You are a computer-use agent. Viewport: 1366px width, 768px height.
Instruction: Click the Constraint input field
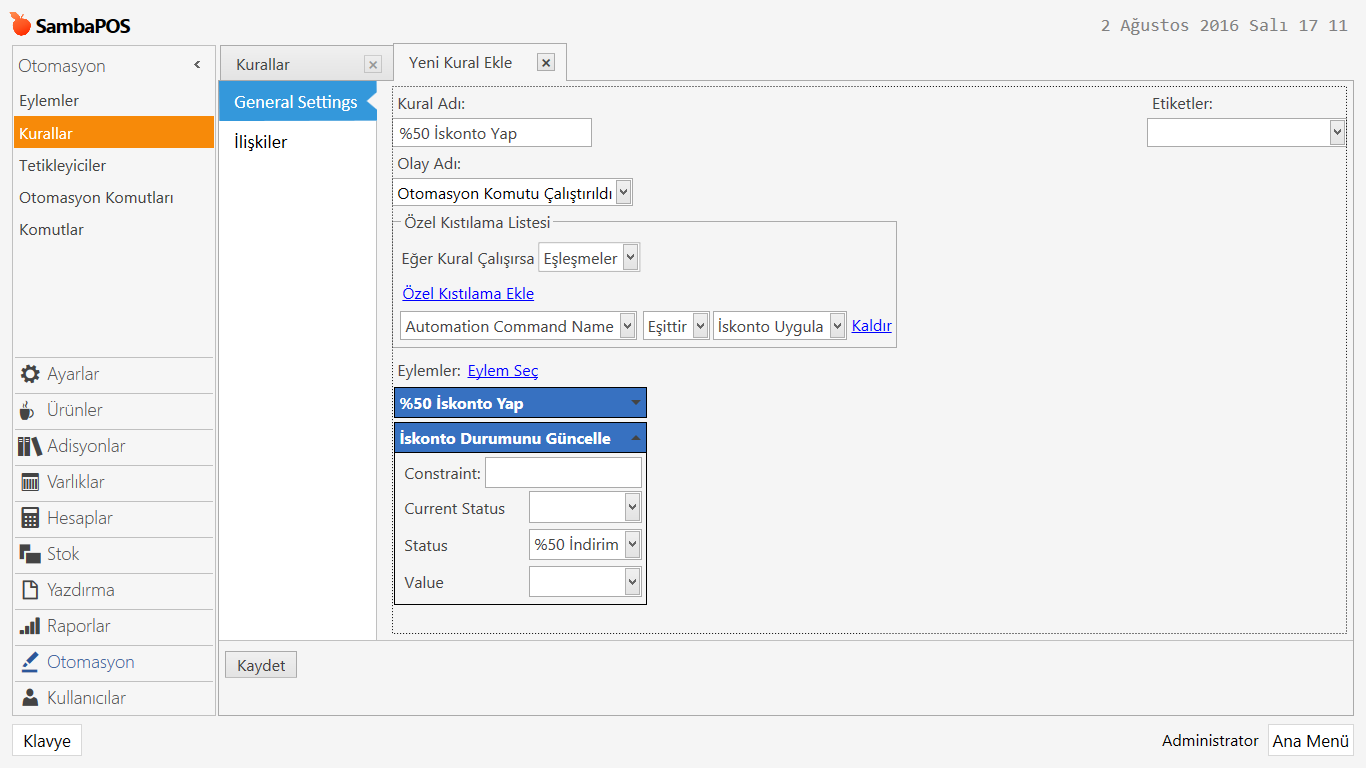[563, 472]
